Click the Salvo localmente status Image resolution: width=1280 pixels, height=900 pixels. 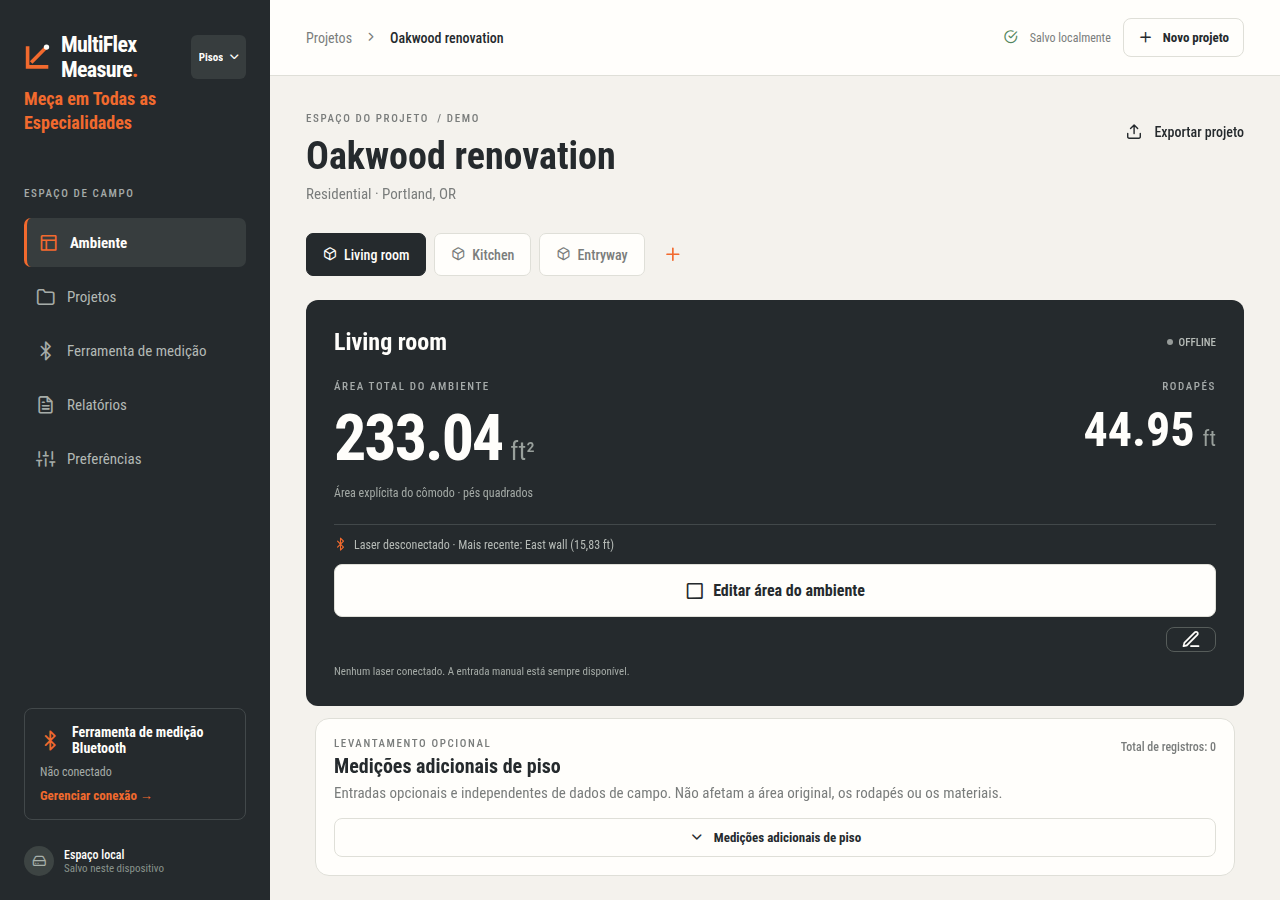[x=1057, y=38]
